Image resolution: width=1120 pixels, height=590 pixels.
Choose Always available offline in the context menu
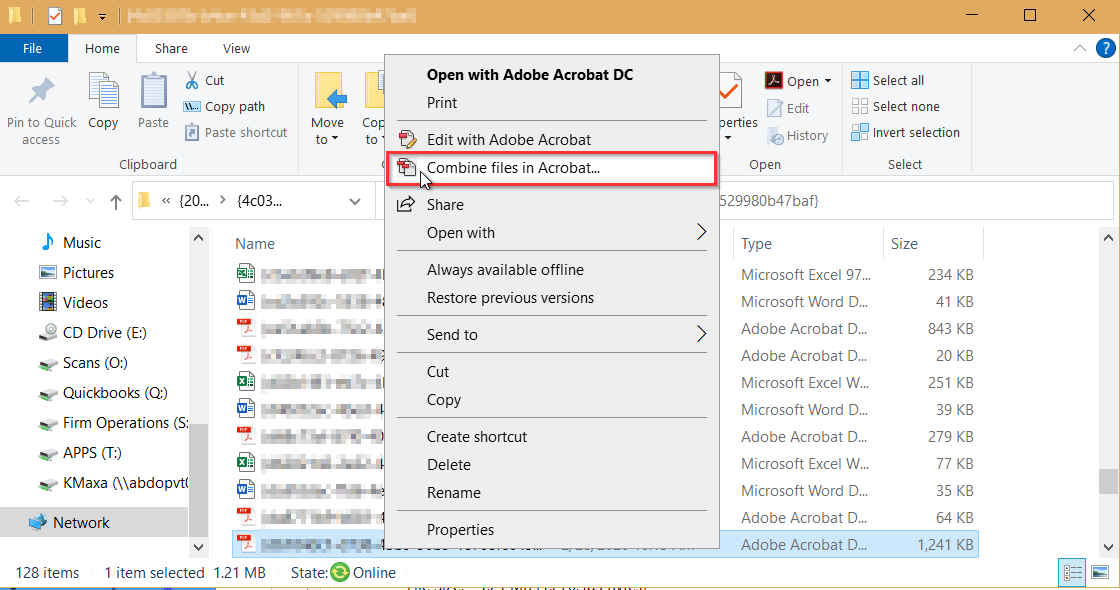pos(551,269)
